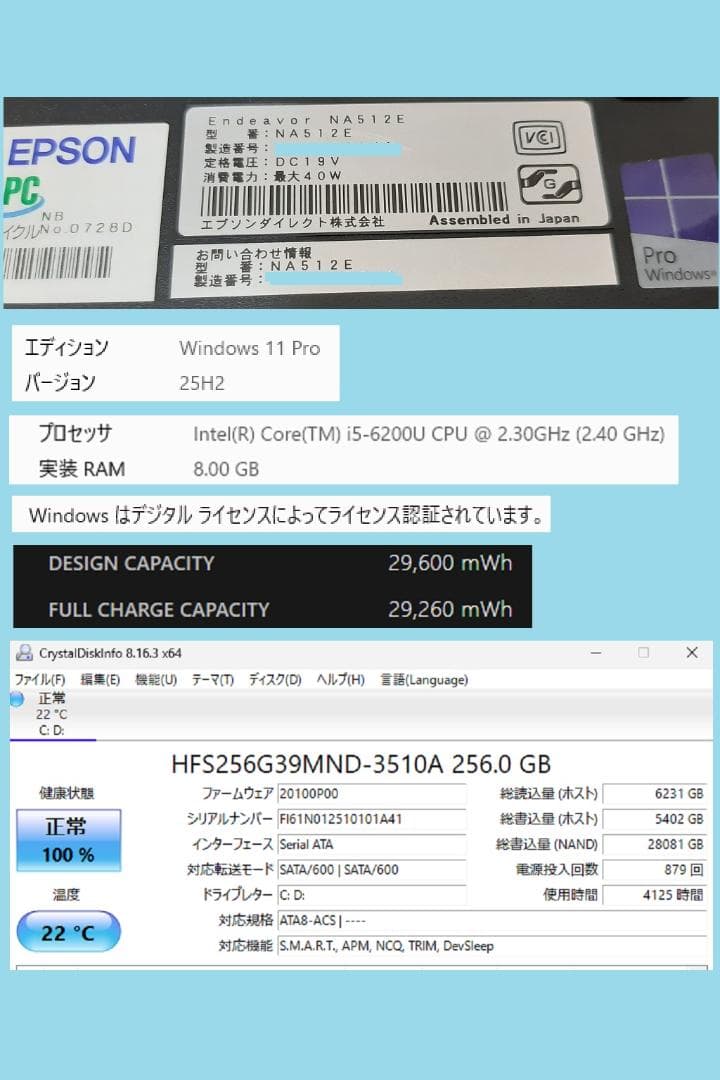Click the FULL CHARGE CAPACITY 29,260 mWh value
The width and height of the screenshot is (720, 1080).
450,609
